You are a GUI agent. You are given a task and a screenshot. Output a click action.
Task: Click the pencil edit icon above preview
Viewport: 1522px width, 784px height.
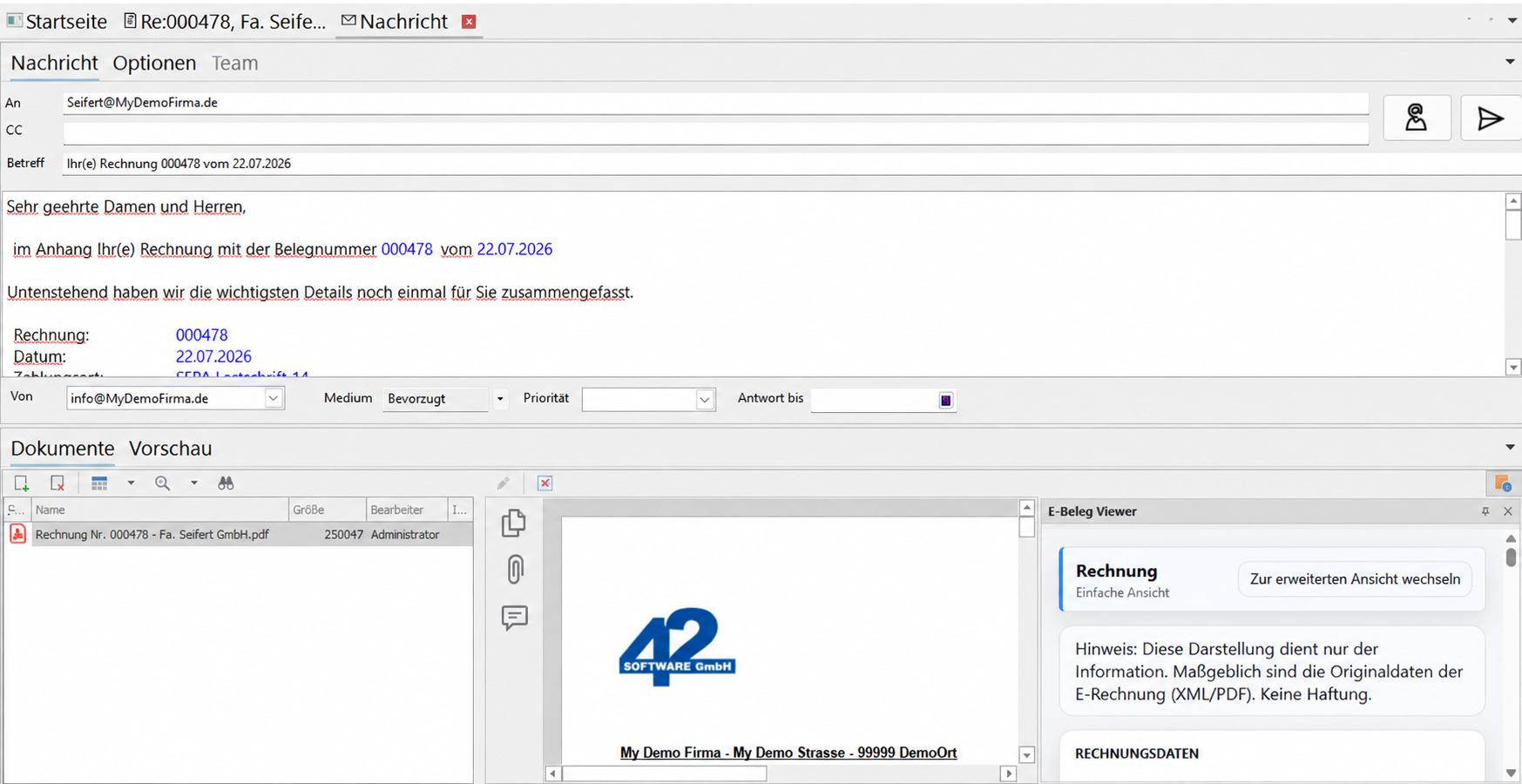click(x=504, y=483)
